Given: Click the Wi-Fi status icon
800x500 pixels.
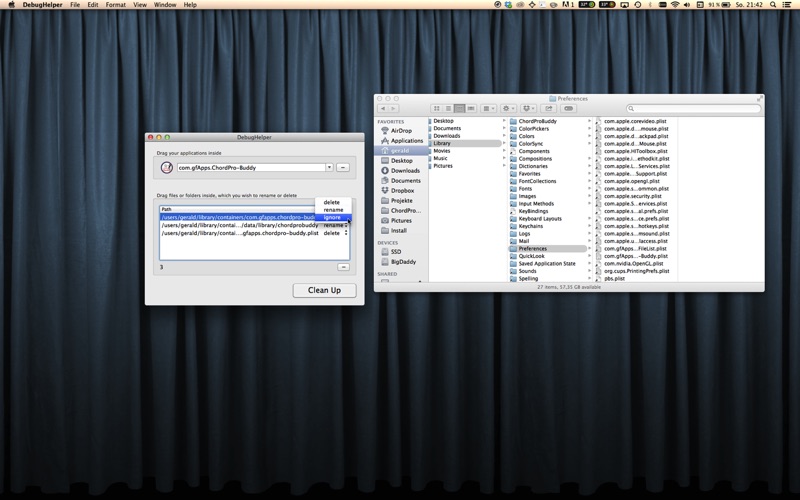Looking at the screenshot, I should click(x=674, y=5).
